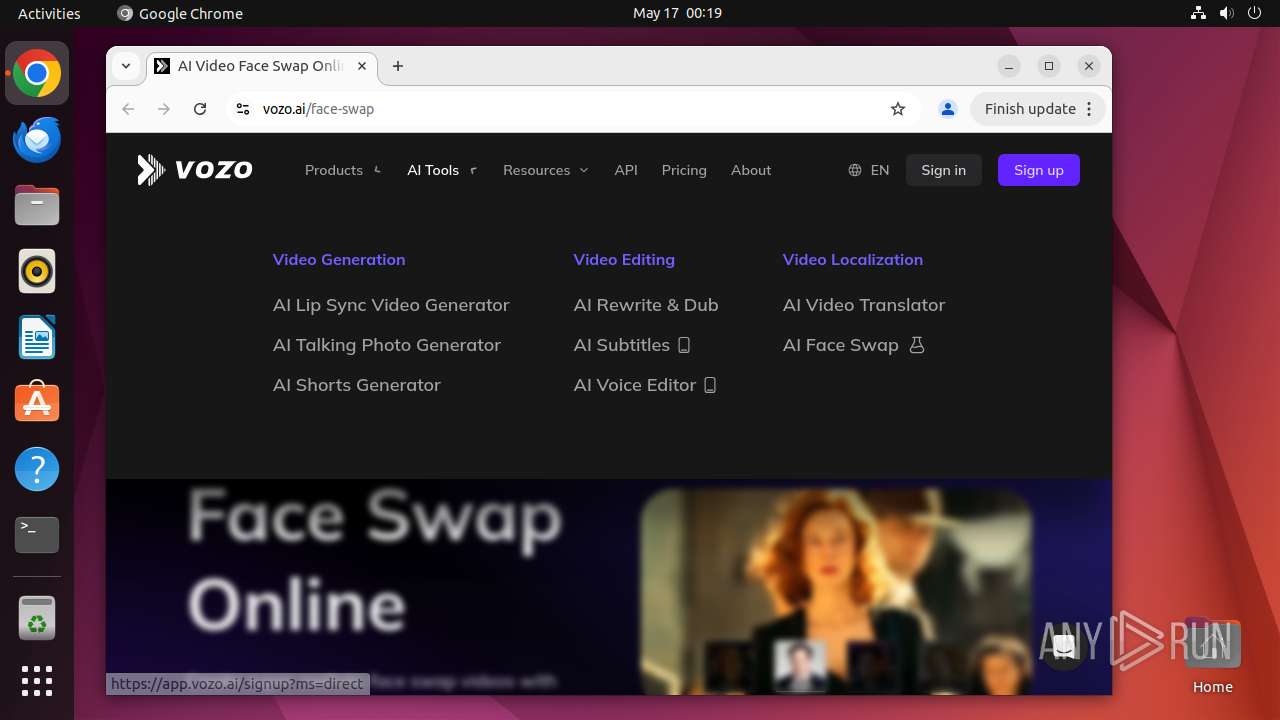Open a new tab with plus icon

[x=398, y=66]
